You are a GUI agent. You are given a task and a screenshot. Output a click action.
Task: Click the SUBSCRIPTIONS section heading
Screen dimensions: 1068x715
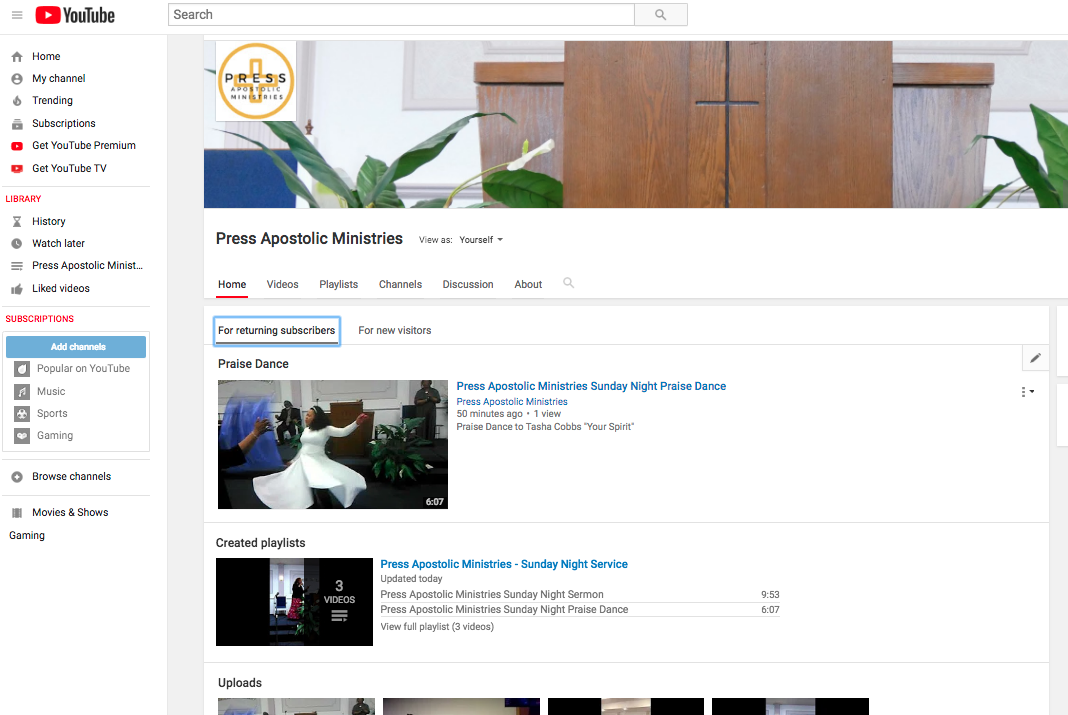[40, 319]
